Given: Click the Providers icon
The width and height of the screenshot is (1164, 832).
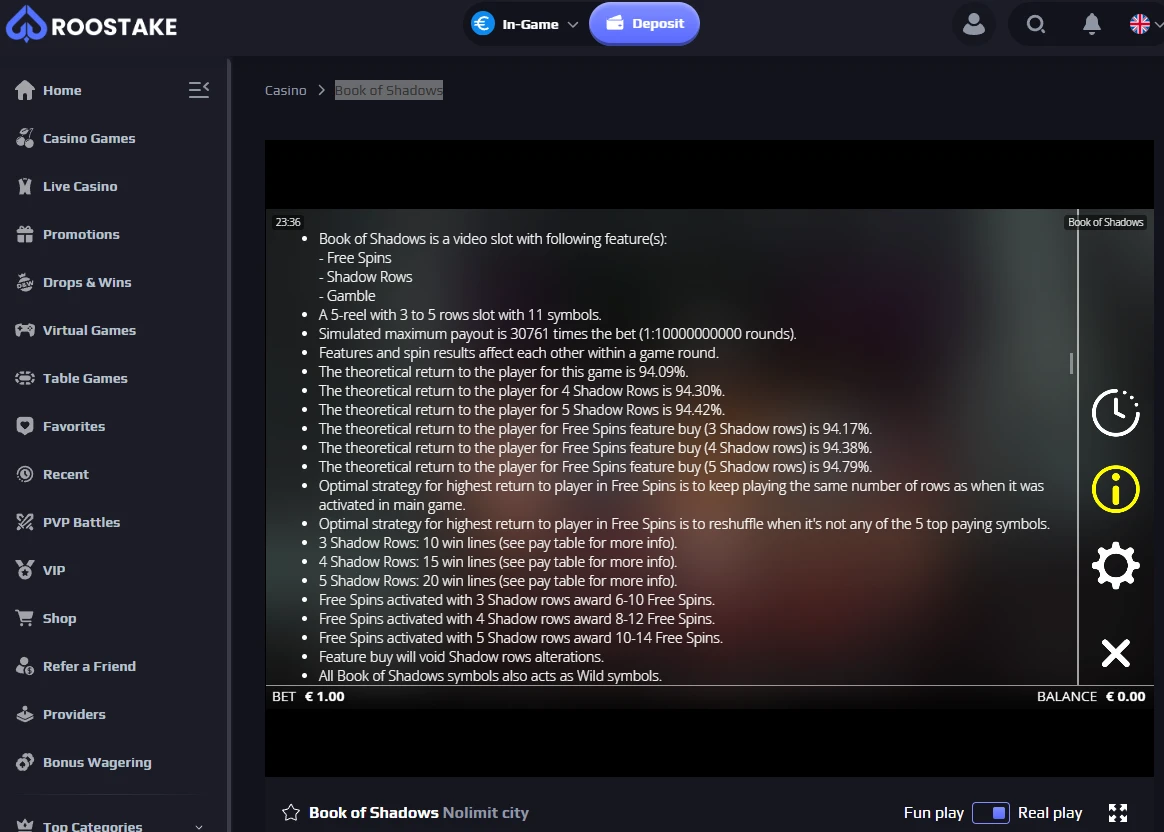Looking at the screenshot, I should click(x=24, y=714).
